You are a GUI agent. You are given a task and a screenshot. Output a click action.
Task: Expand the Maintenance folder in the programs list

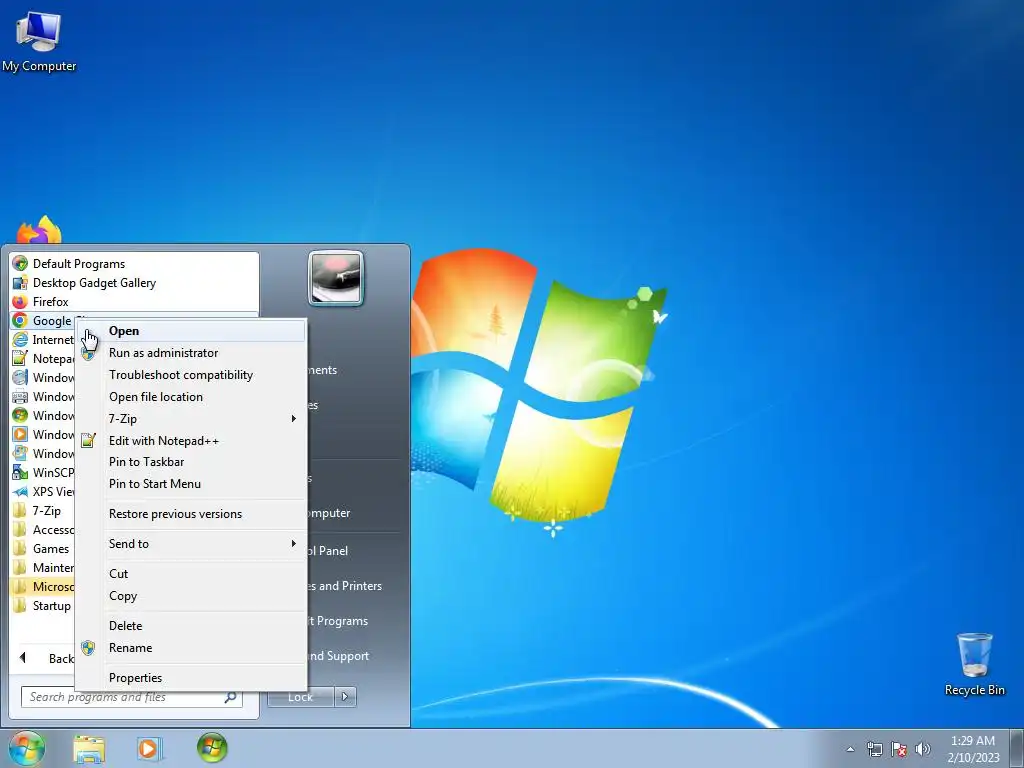[42, 568]
